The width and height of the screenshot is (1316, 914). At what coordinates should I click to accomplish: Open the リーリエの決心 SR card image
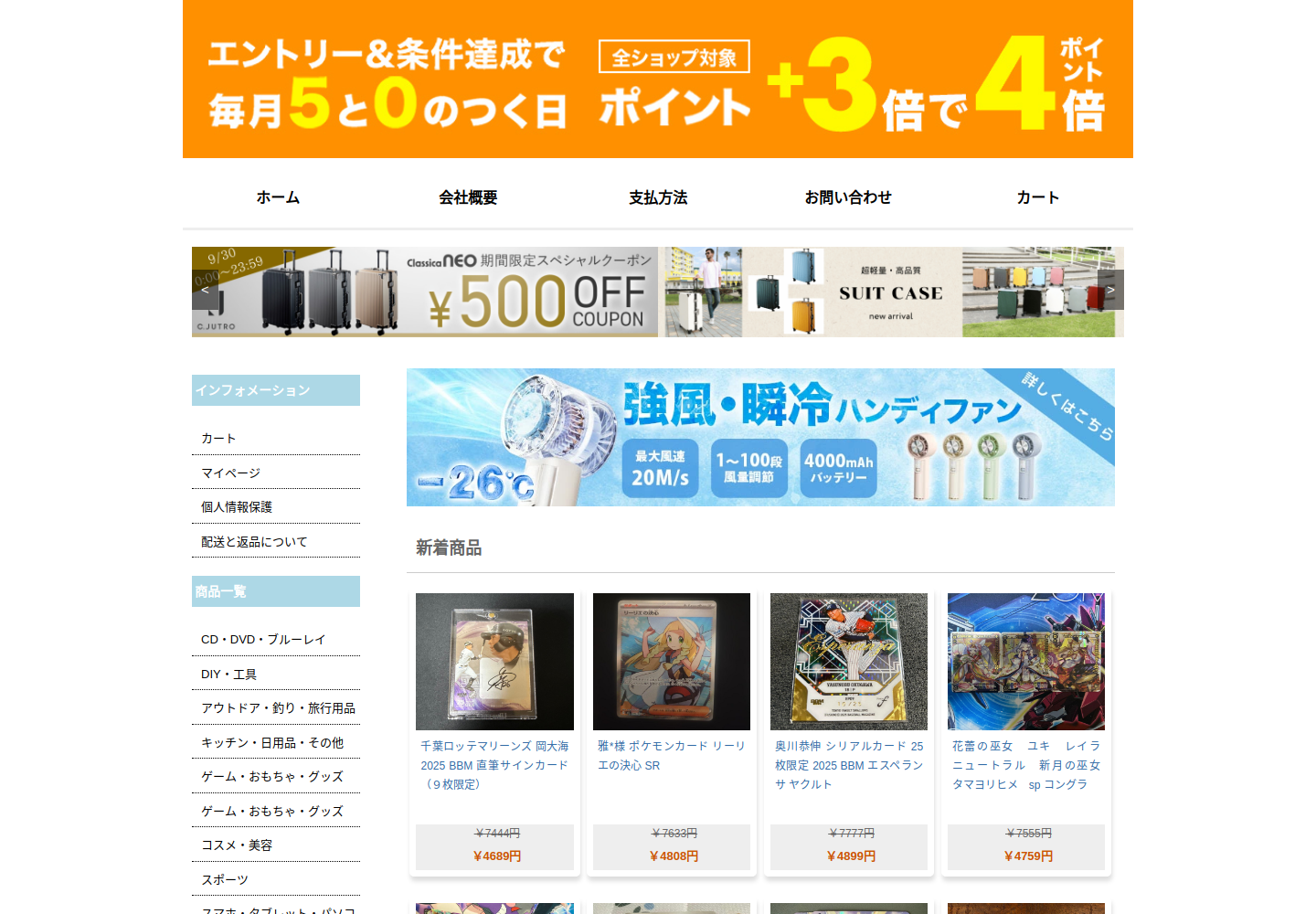pyautogui.click(x=672, y=662)
